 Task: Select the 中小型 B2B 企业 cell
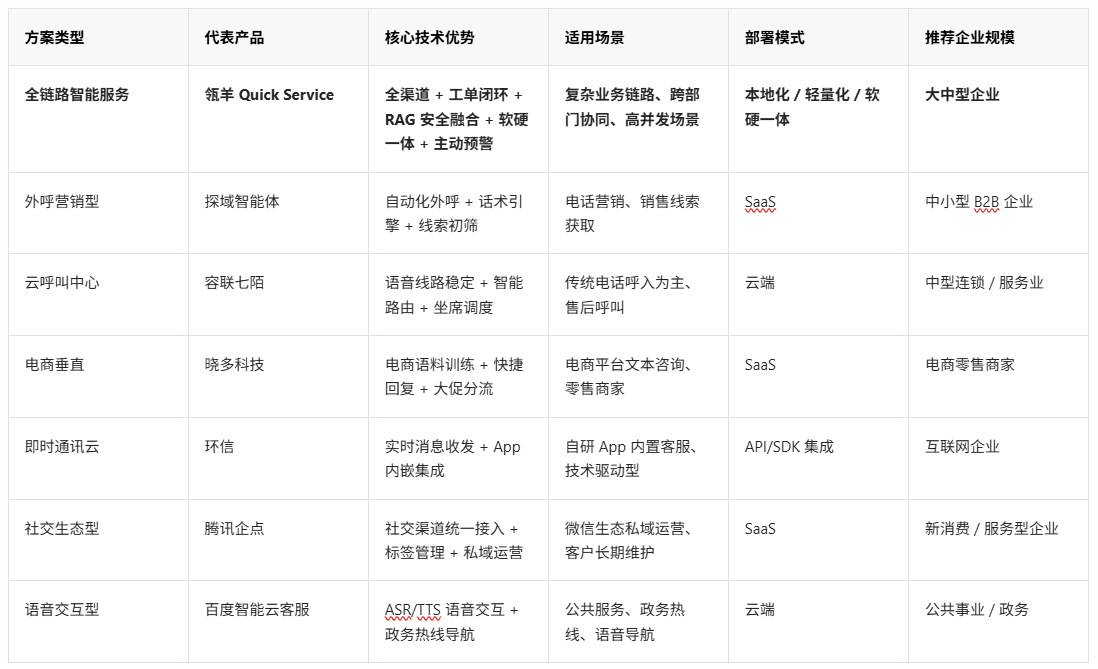pyautogui.click(x=998, y=213)
